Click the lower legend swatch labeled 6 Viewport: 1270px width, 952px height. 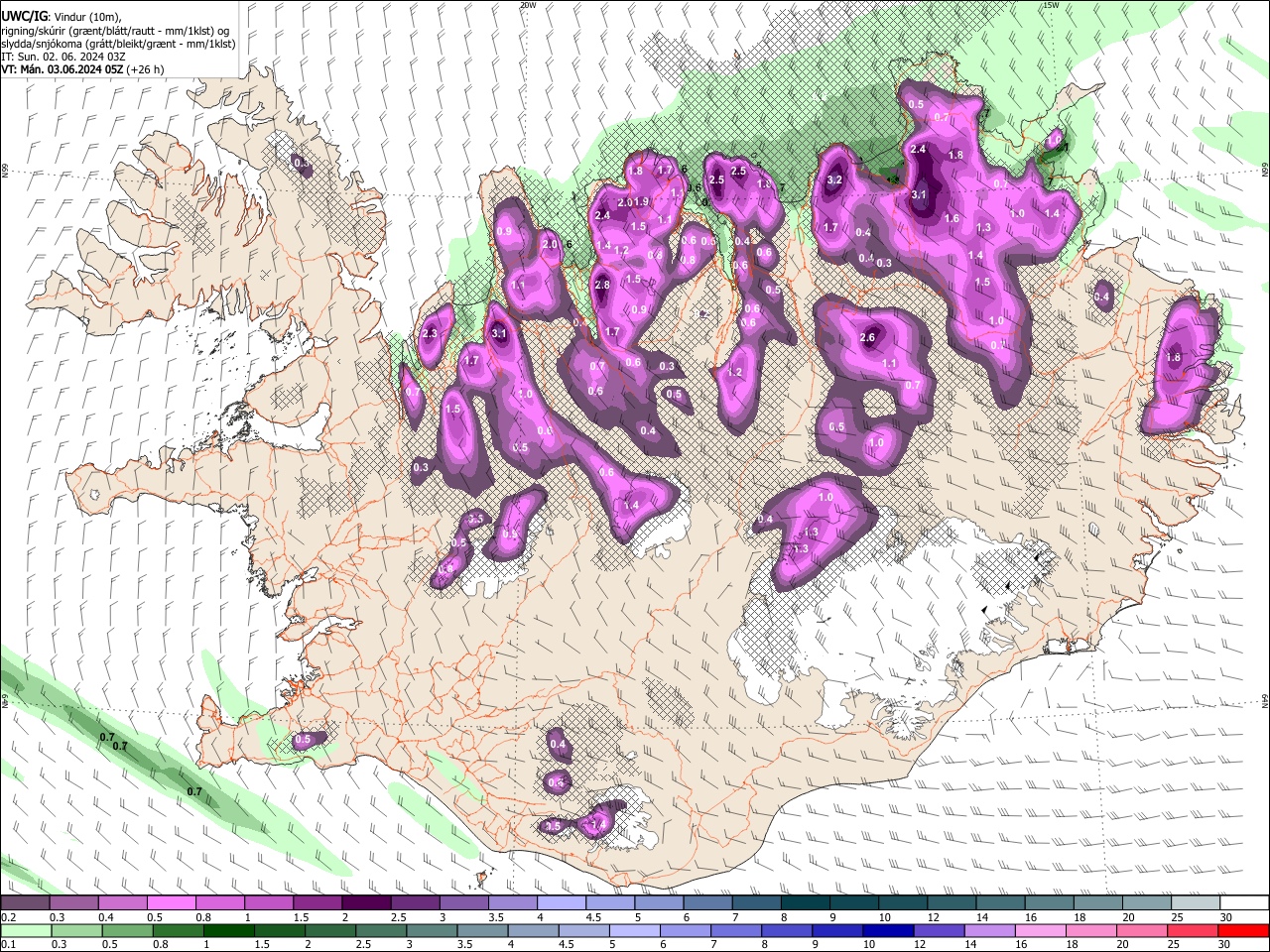pos(685,930)
